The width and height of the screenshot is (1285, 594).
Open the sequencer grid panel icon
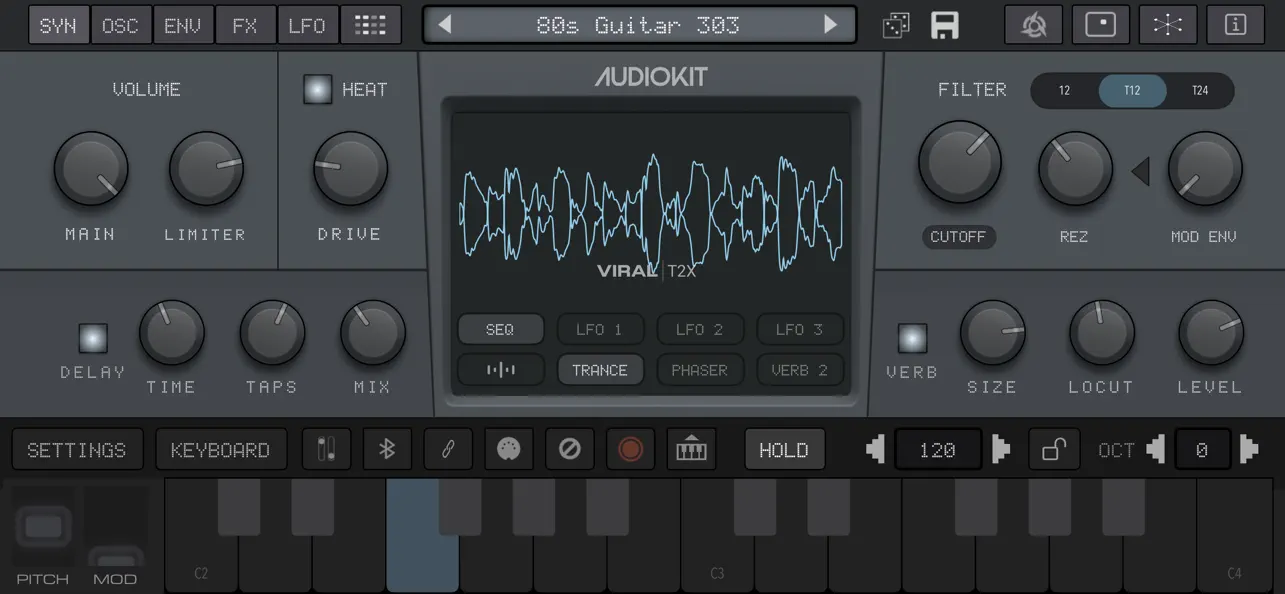(x=370, y=26)
